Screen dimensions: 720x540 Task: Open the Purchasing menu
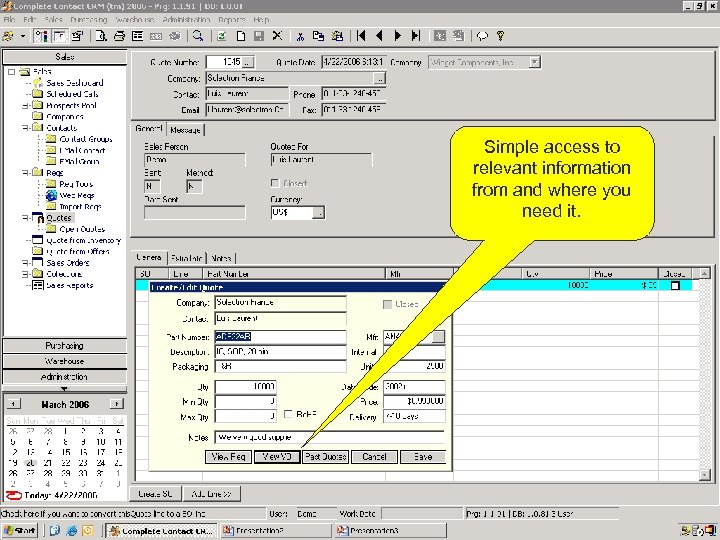point(89,20)
